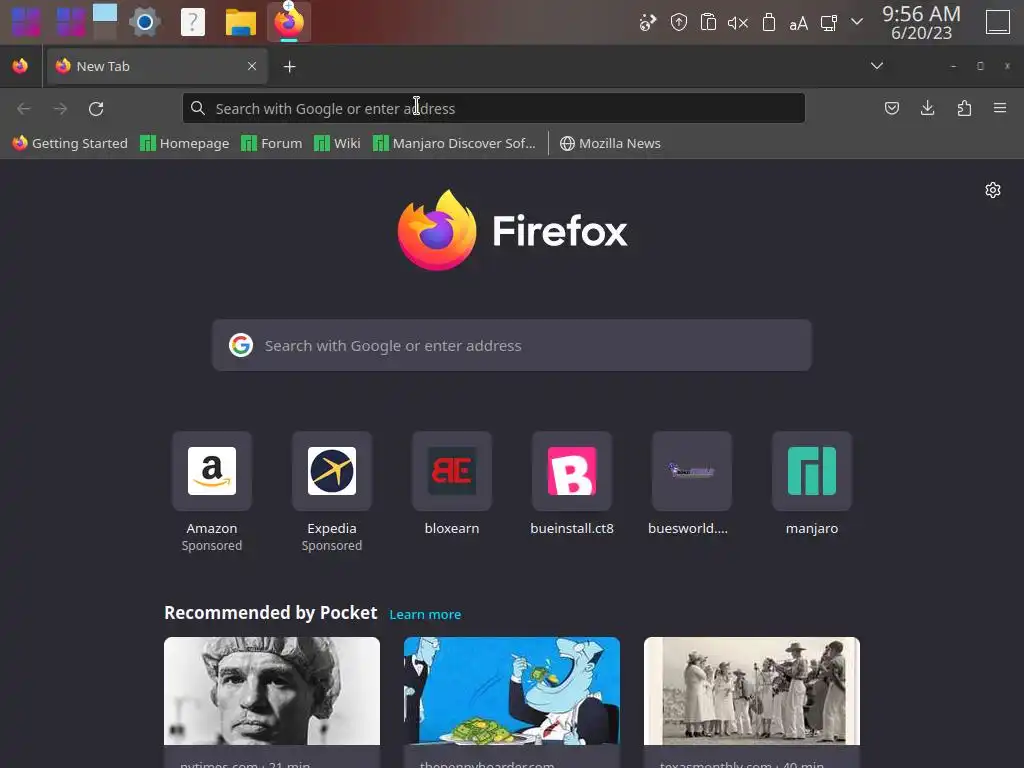1024x768 pixels.
Task: Open a new tab with plus
Action: point(289,67)
